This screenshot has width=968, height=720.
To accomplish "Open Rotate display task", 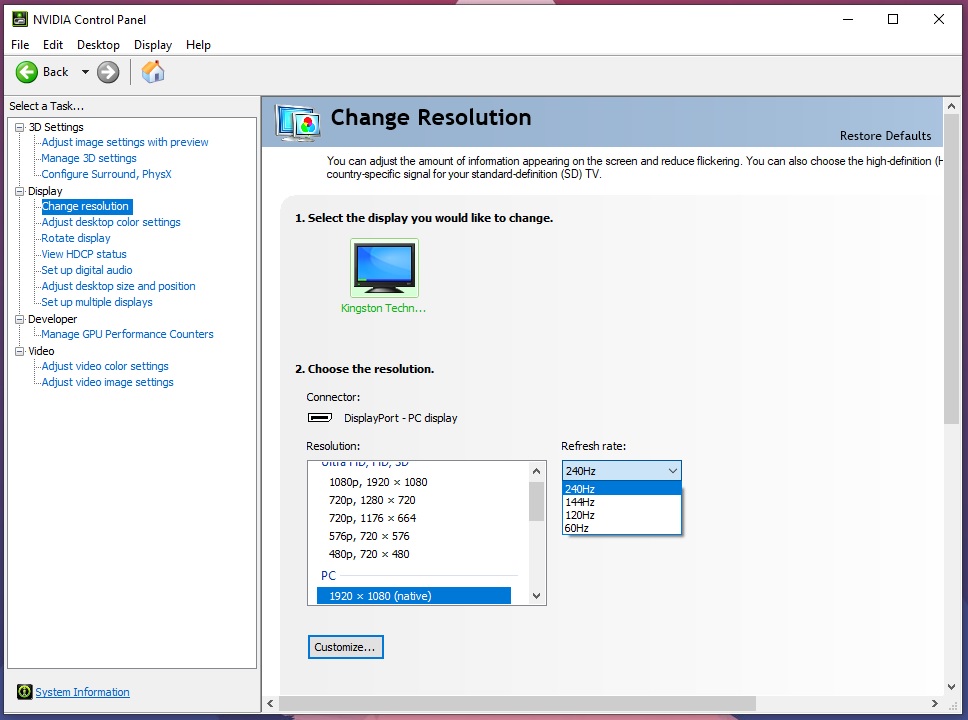I will pos(76,238).
